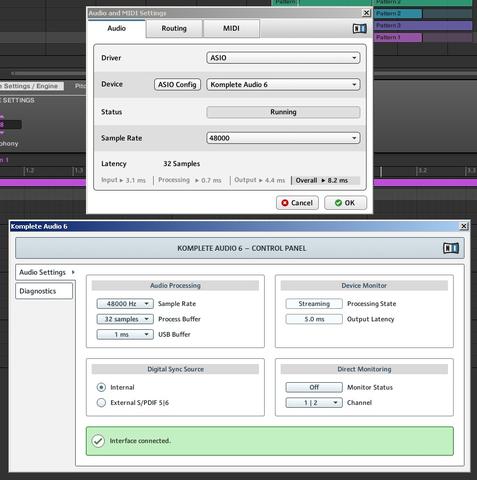
Task: Select Audio Settings in the control panel sidebar
Action: click(x=45, y=272)
